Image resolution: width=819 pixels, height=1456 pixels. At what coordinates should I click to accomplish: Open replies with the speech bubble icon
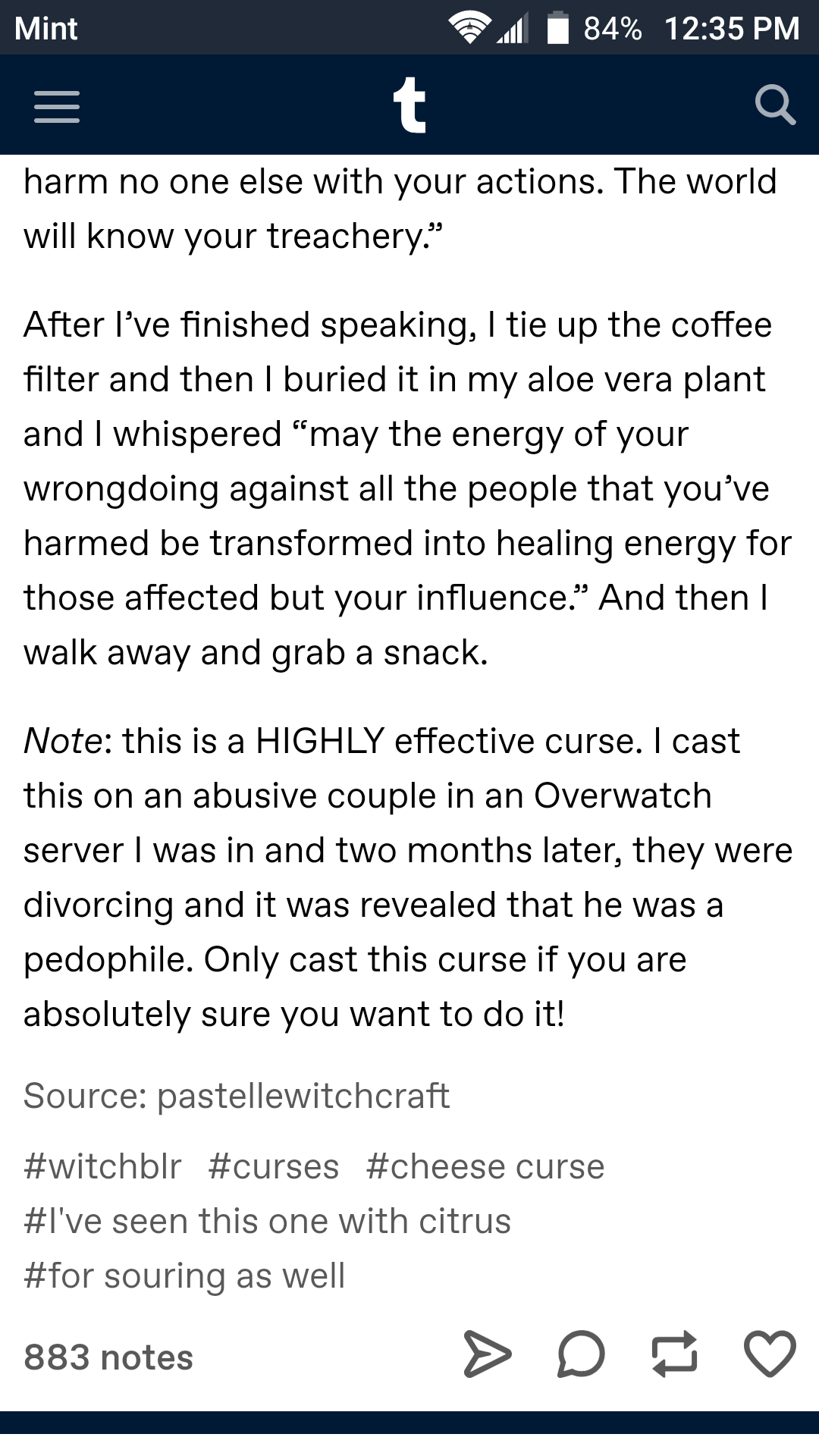581,1354
